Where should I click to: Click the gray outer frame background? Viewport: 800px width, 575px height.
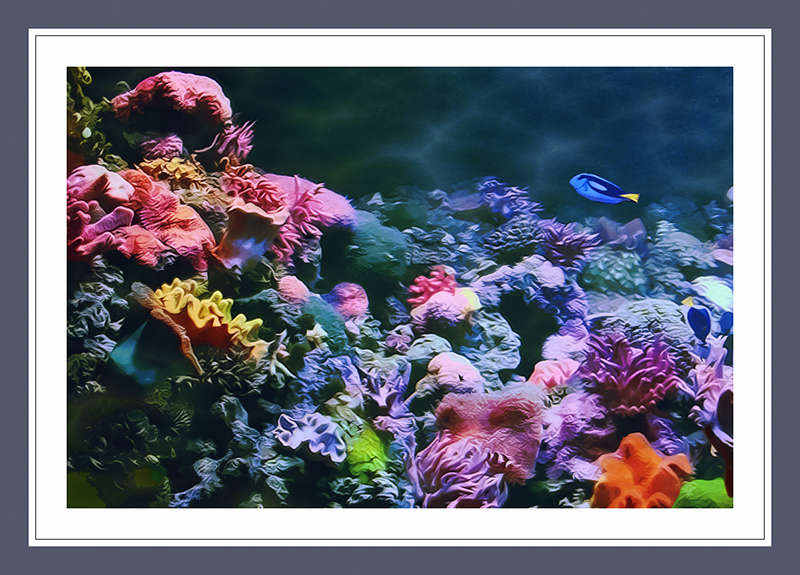pos(400,12)
